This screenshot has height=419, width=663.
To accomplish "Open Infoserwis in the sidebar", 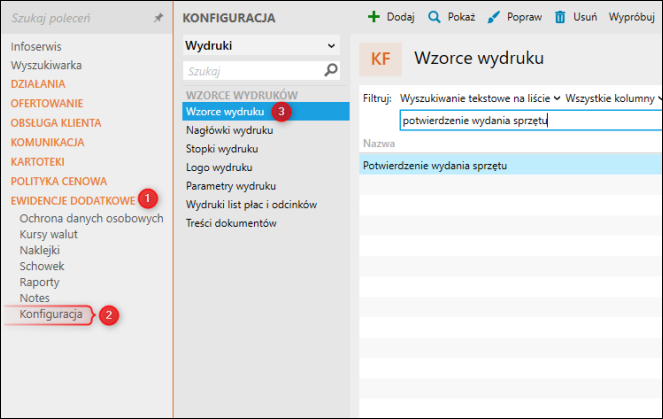I will [x=36, y=47].
